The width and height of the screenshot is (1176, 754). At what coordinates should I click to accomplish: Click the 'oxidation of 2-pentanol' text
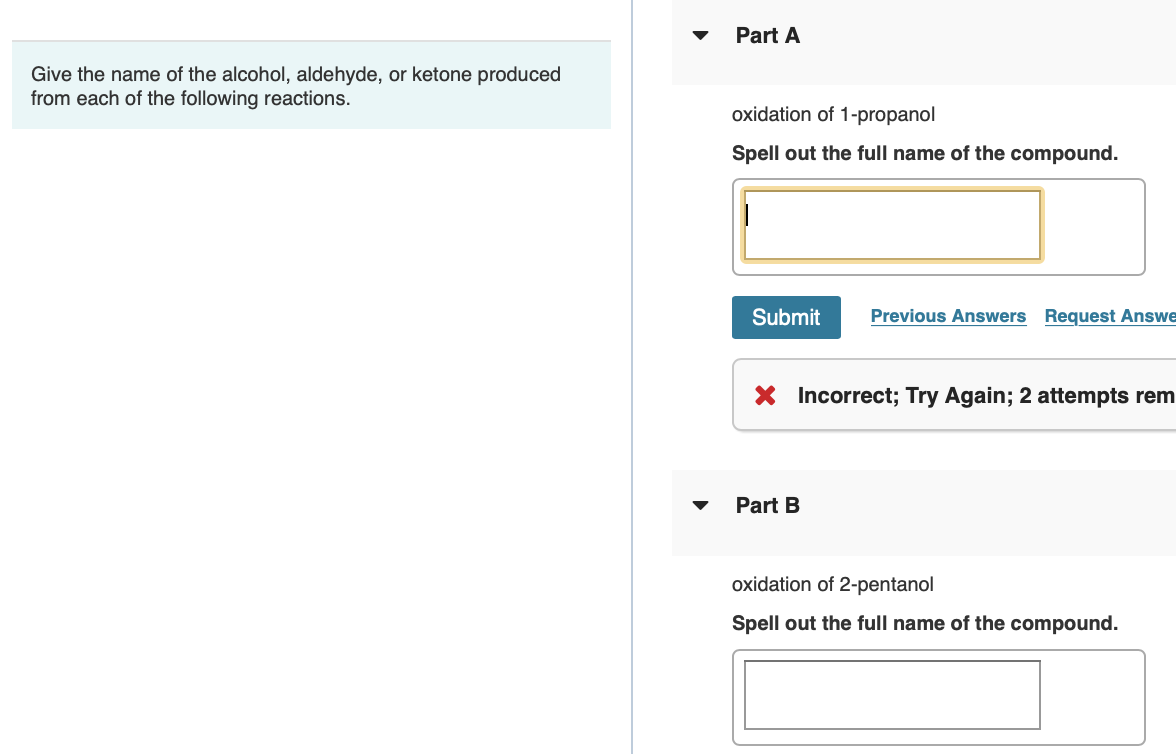coord(833,584)
